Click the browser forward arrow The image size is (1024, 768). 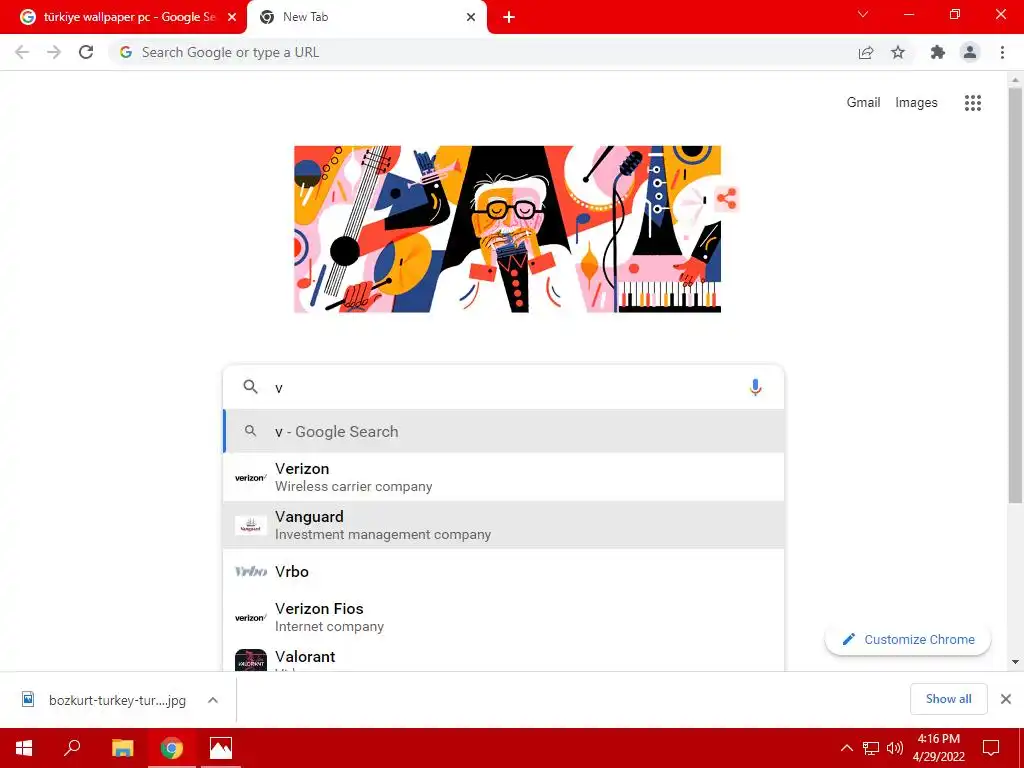click(54, 52)
